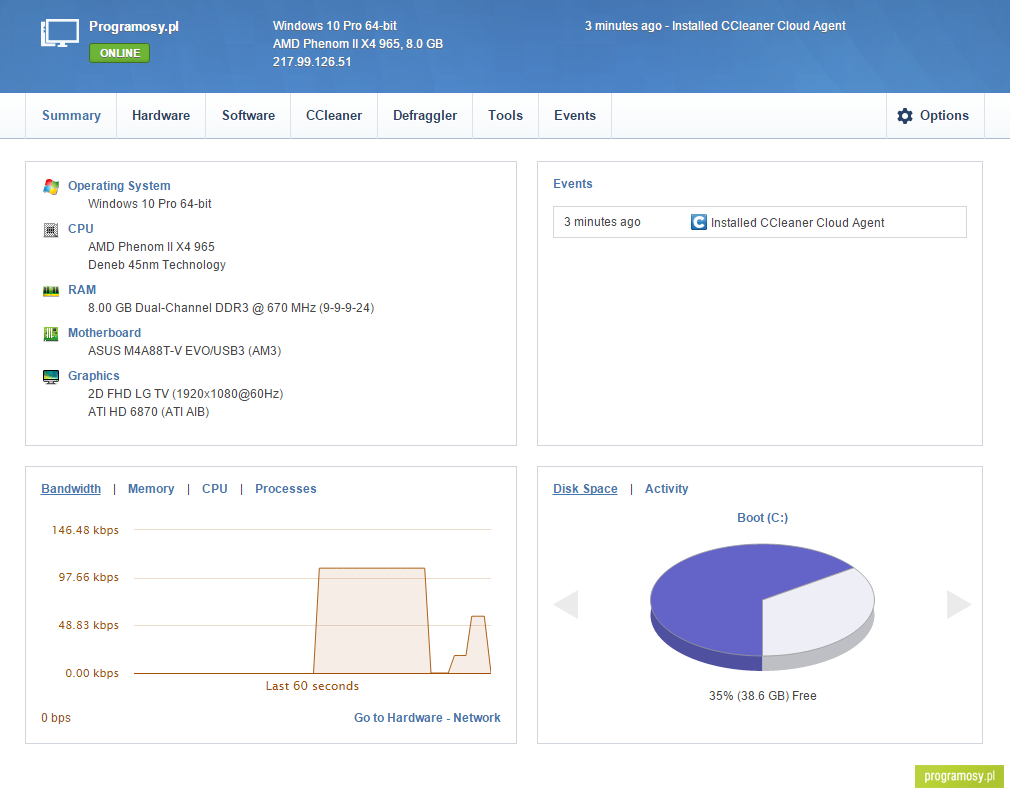The width and height of the screenshot is (1010, 794).
Task: Click the Events panel heading
Action: [573, 184]
